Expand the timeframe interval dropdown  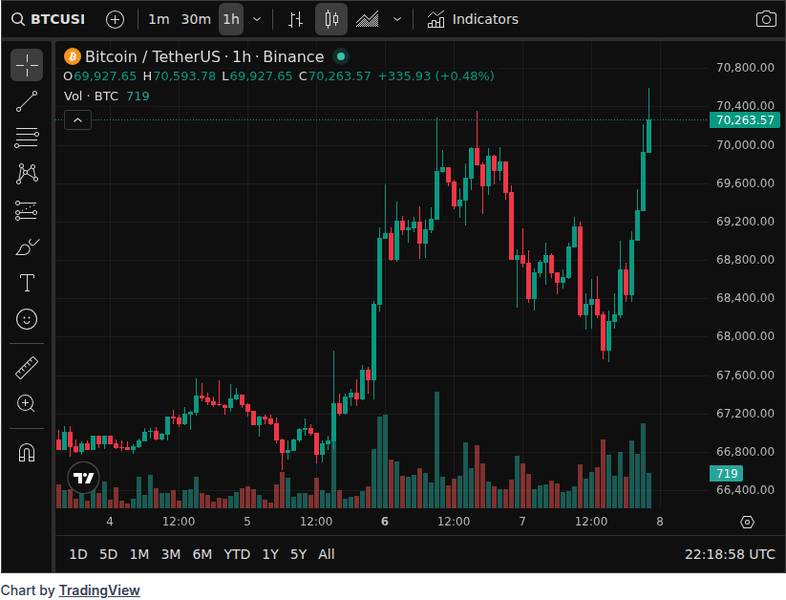[257, 20]
